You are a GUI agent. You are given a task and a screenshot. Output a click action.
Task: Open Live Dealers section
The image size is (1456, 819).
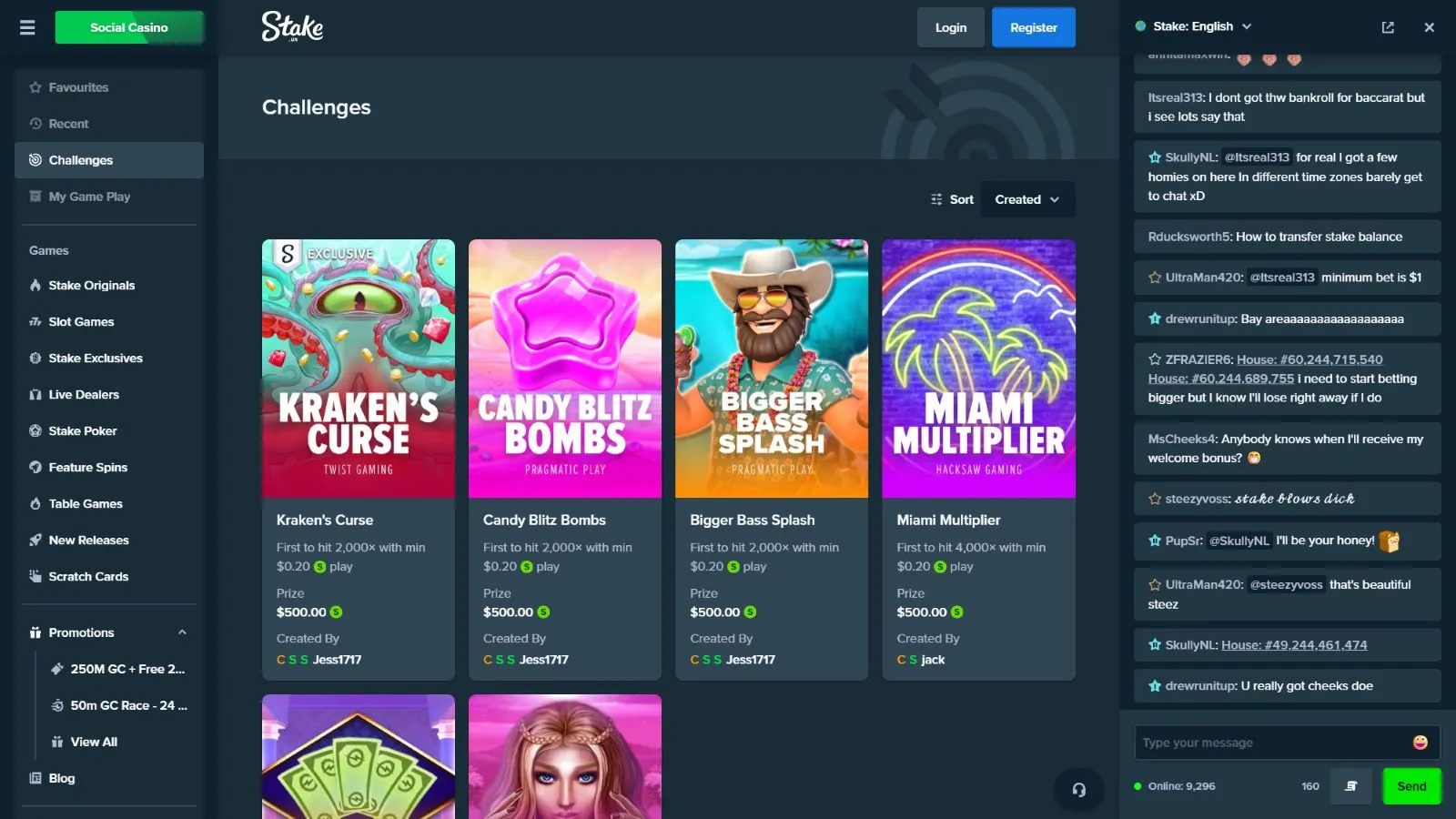tap(109, 394)
